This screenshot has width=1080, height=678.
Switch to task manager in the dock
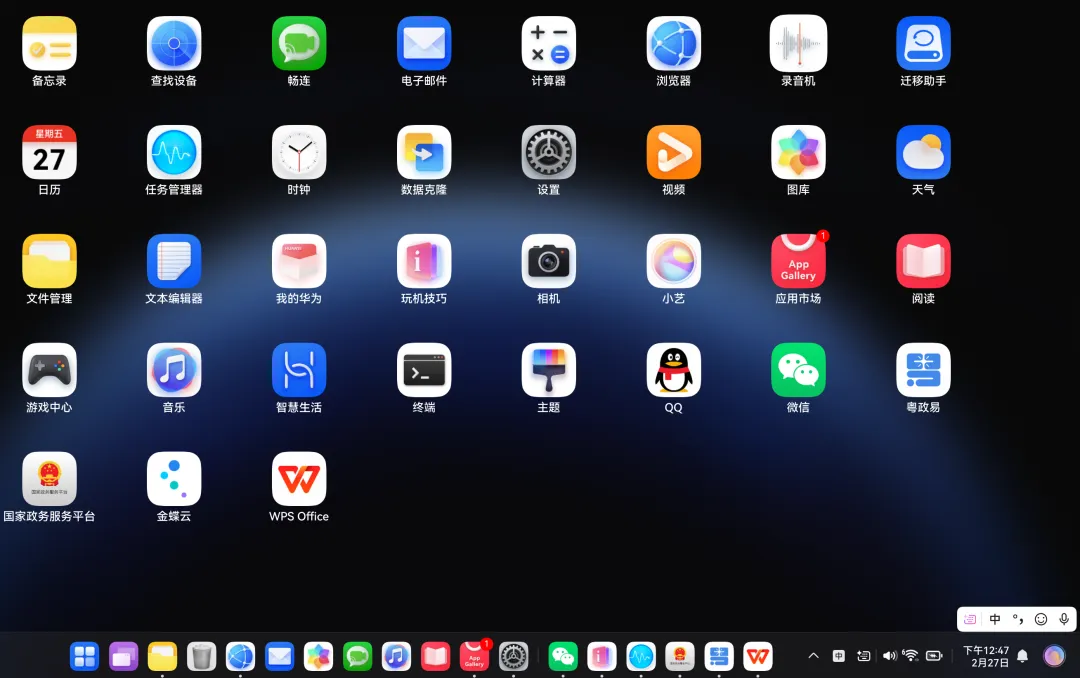pyautogui.click(x=641, y=657)
